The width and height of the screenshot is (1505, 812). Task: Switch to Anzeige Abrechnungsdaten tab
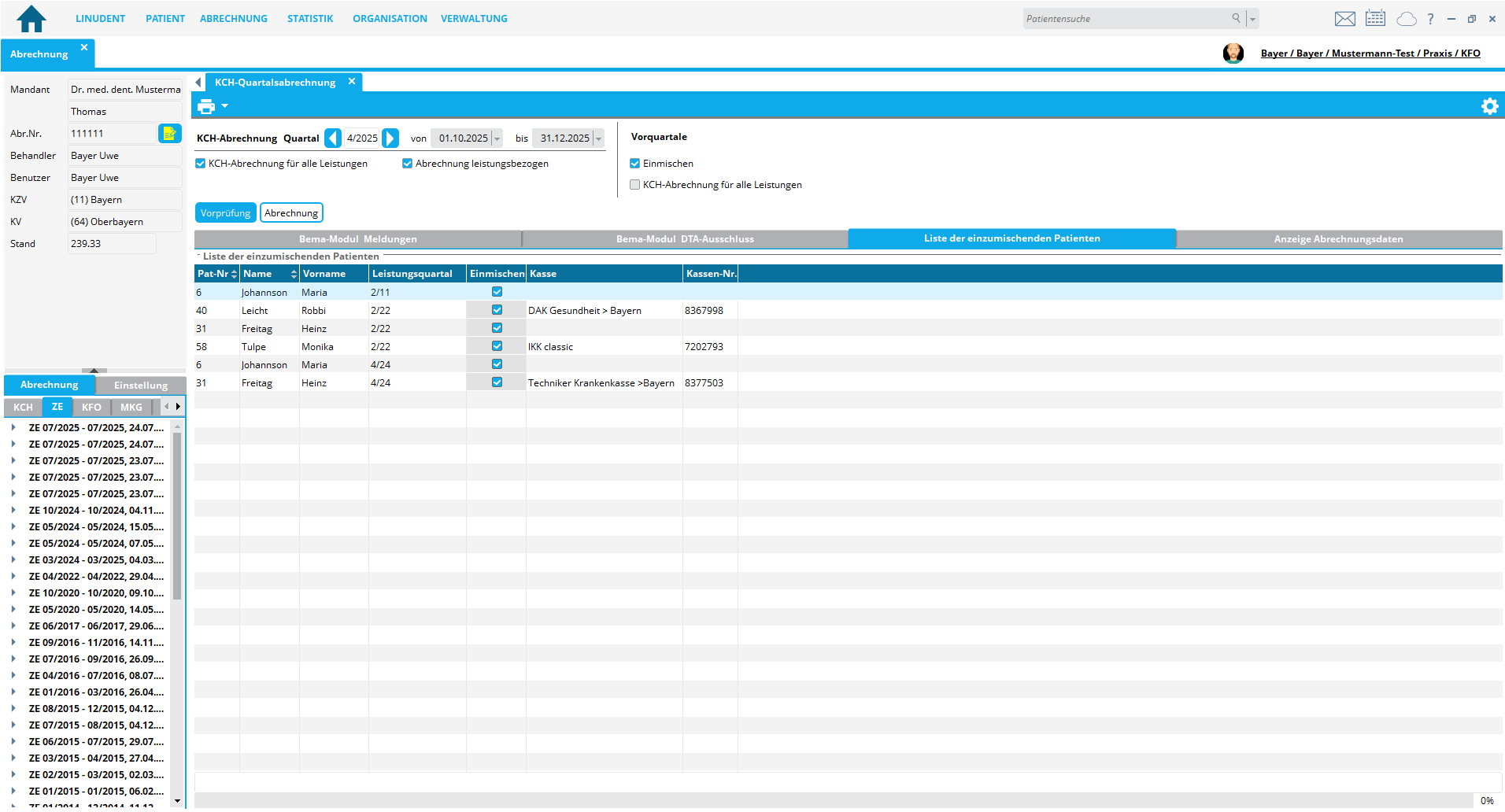pyautogui.click(x=1338, y=239)
